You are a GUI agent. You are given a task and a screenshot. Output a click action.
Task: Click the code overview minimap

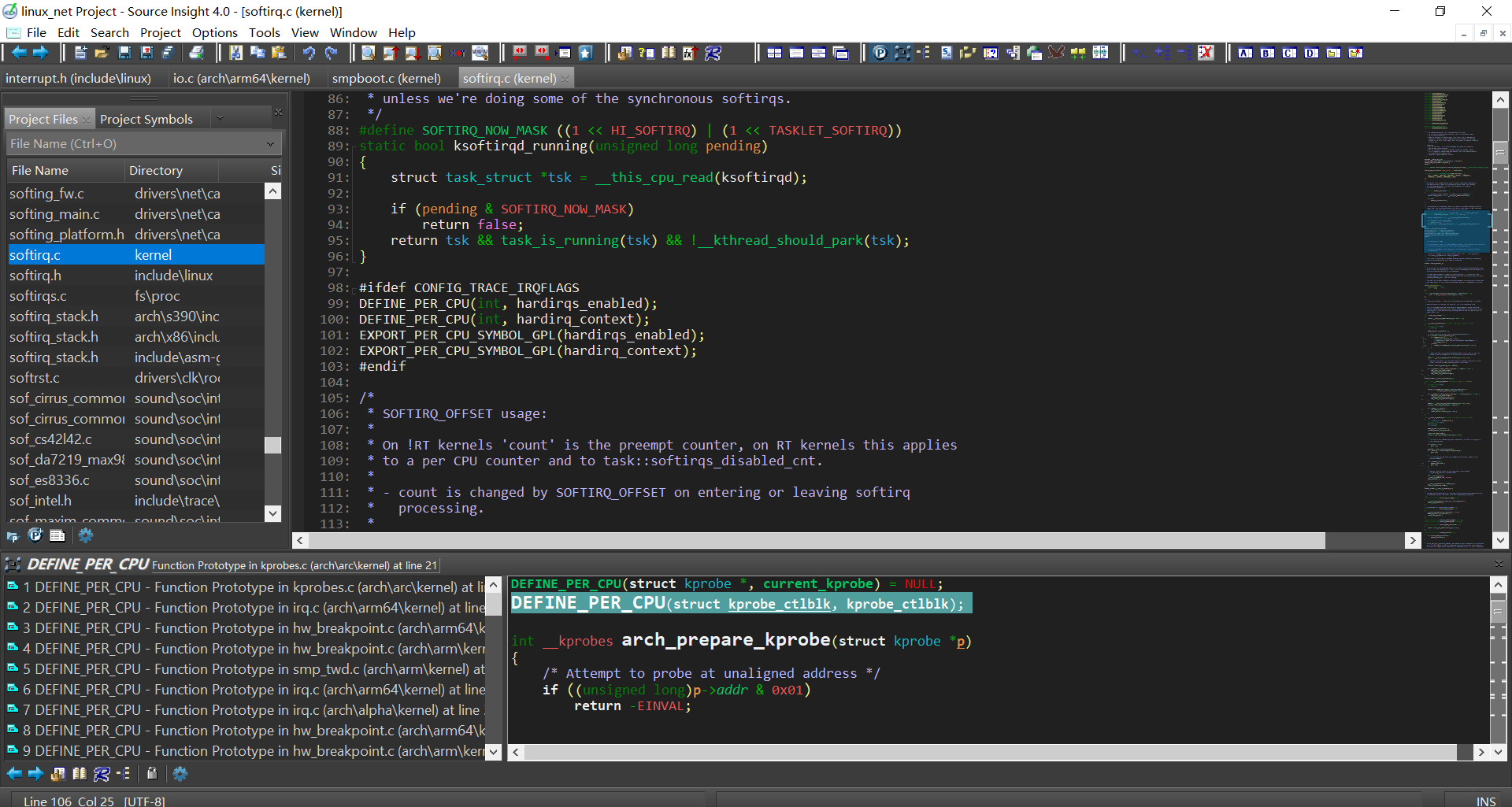[x=1456, y=319]
